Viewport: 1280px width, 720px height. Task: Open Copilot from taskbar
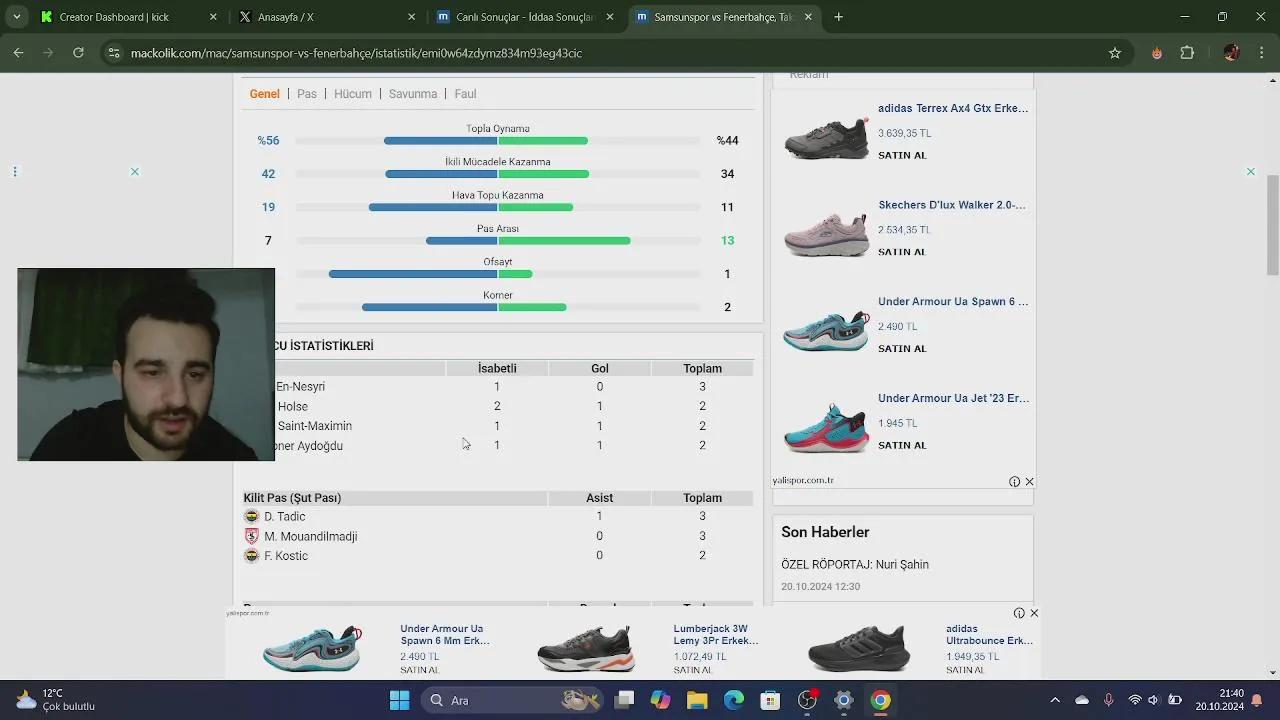[661, 700]
